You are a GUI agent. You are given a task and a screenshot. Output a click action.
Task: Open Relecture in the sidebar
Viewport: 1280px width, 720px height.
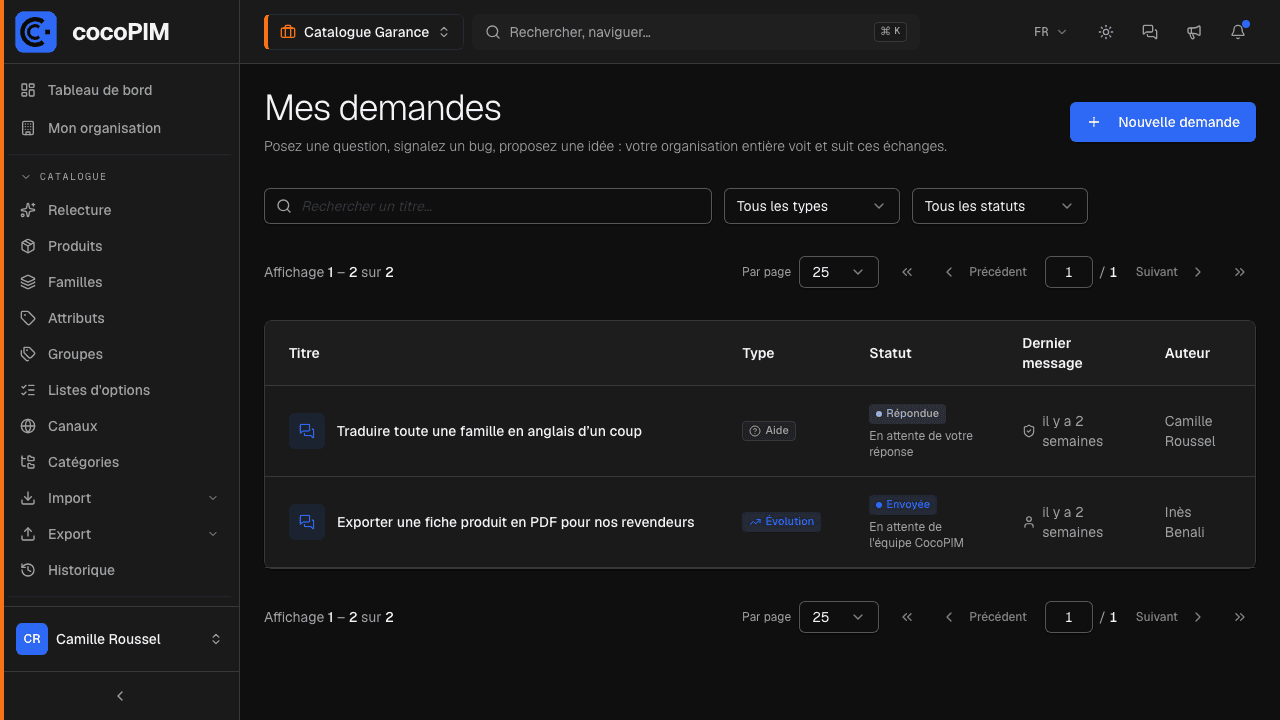coord(120,210)
